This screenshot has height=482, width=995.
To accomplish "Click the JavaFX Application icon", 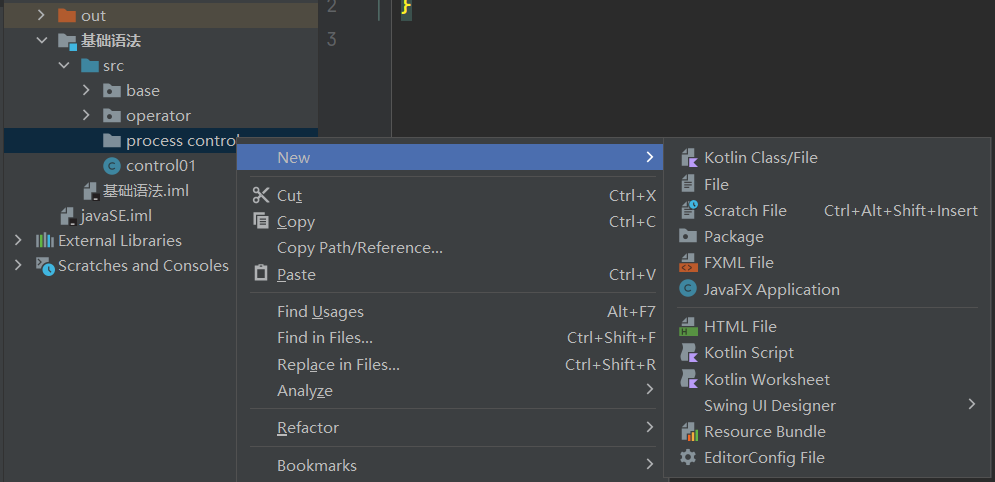I will click(688, 289).
